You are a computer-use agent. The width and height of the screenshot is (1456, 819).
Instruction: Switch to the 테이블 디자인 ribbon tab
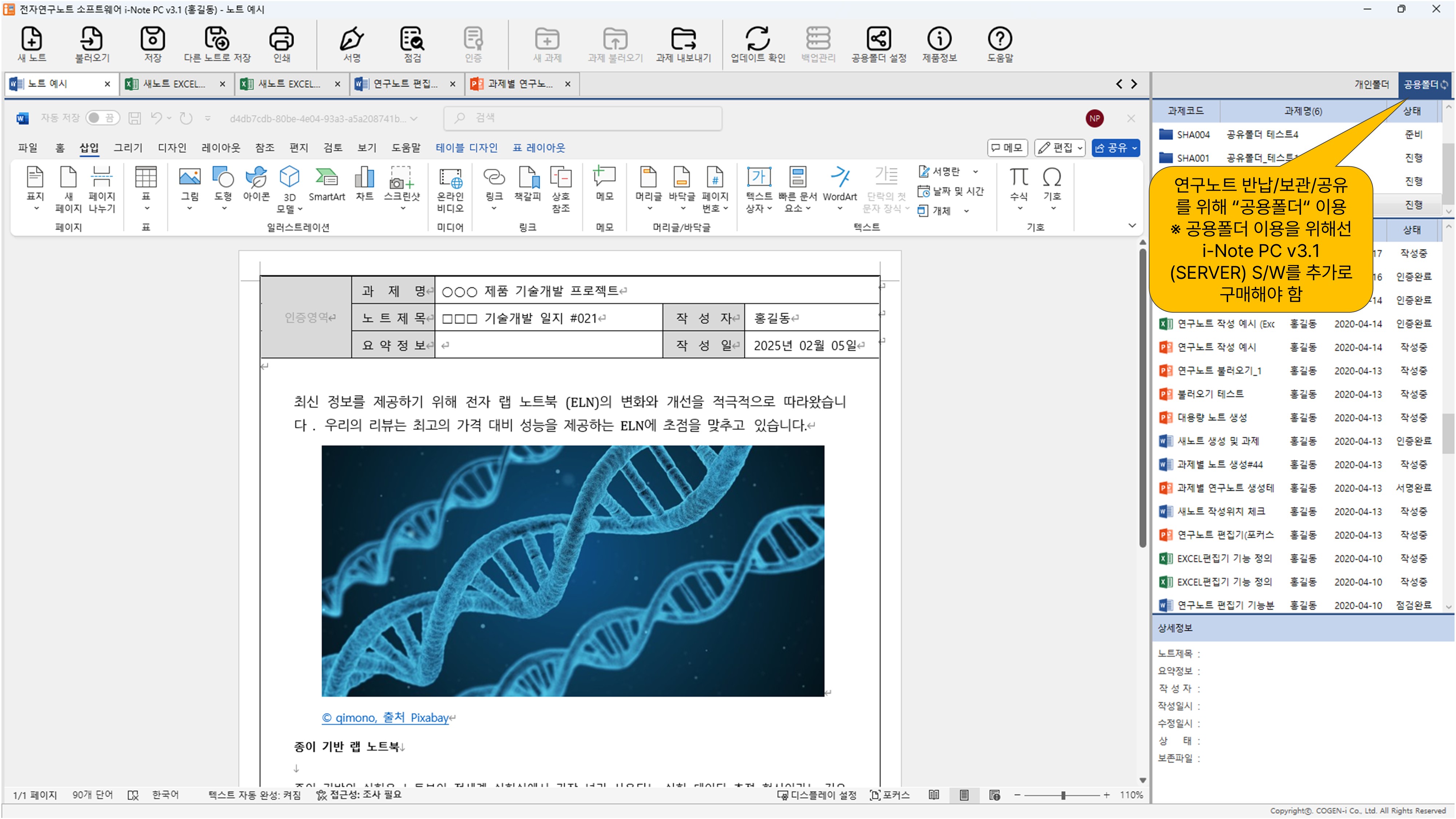click(466, 148)
